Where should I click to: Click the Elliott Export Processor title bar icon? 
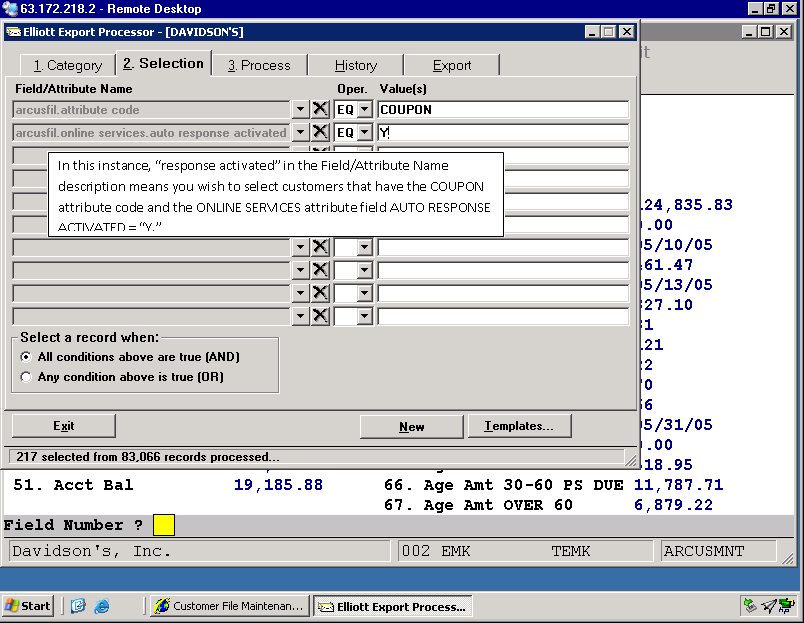coord(13,32)
